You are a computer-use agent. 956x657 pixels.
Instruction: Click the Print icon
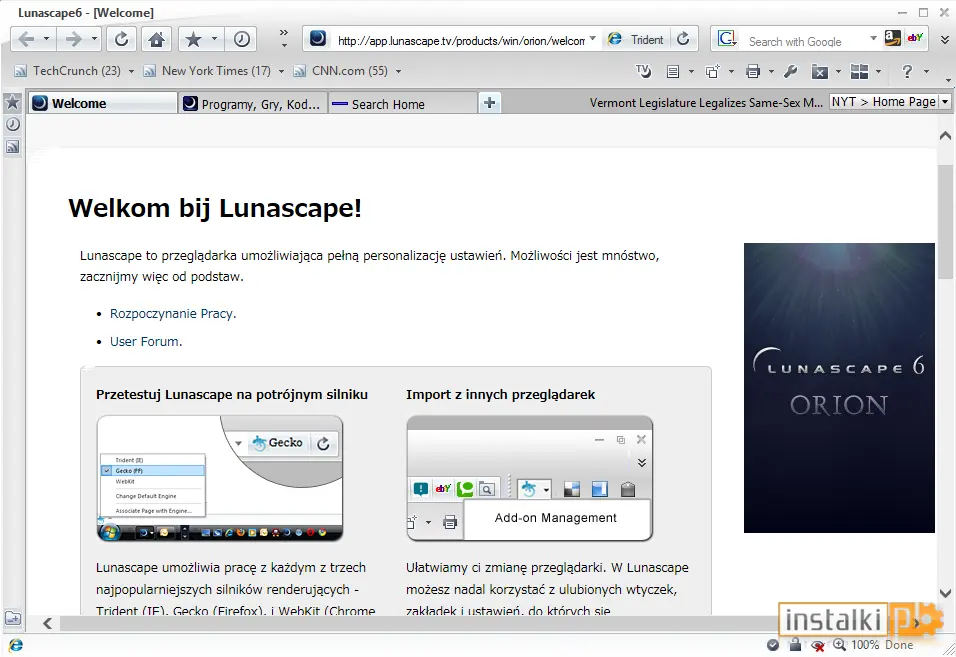[x=753, y=71]
